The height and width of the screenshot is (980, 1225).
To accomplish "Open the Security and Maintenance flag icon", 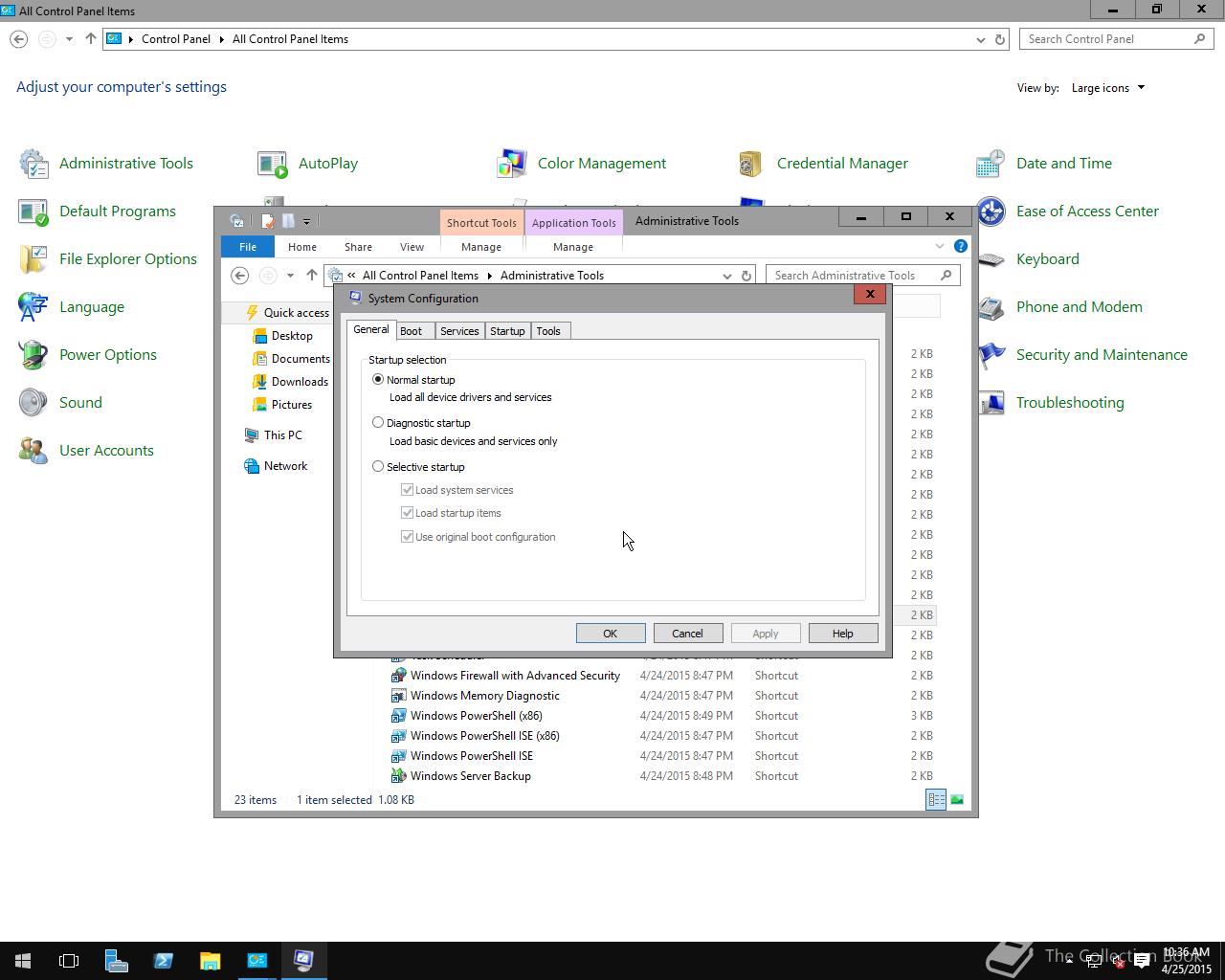I will 991,355.
